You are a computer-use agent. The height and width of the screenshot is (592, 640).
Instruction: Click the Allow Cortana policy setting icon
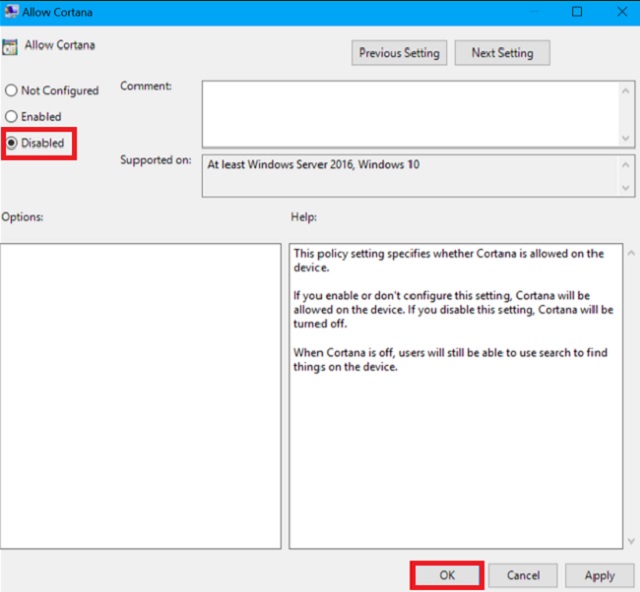10,47
